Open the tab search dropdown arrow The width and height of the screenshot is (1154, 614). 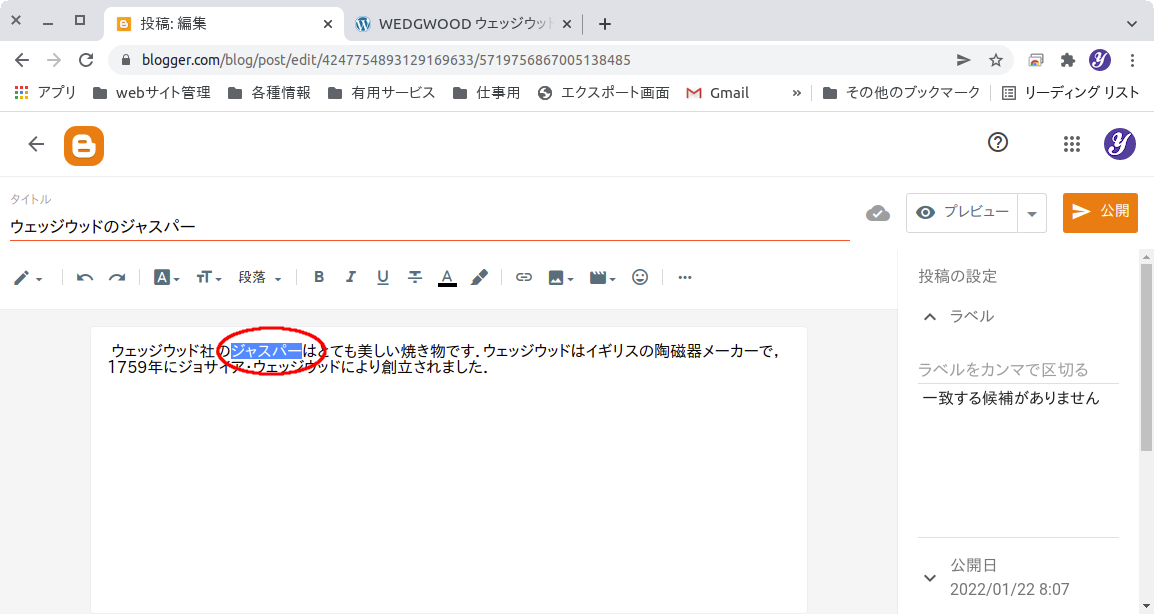coord(1132,24)
